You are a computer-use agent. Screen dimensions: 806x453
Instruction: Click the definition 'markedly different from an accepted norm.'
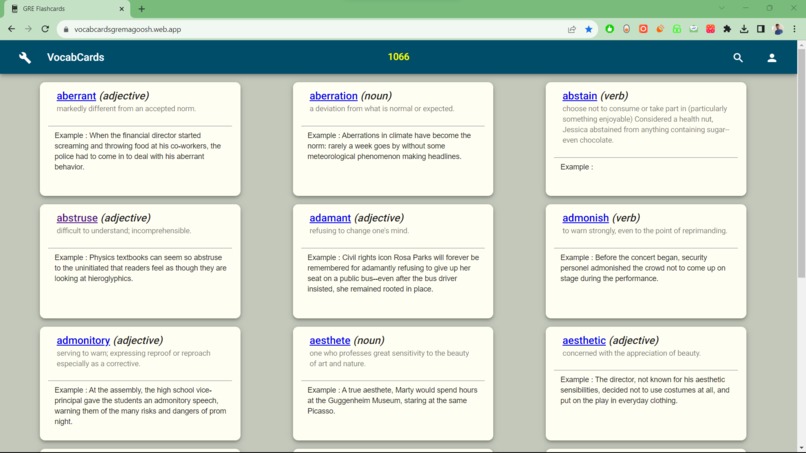126,108
